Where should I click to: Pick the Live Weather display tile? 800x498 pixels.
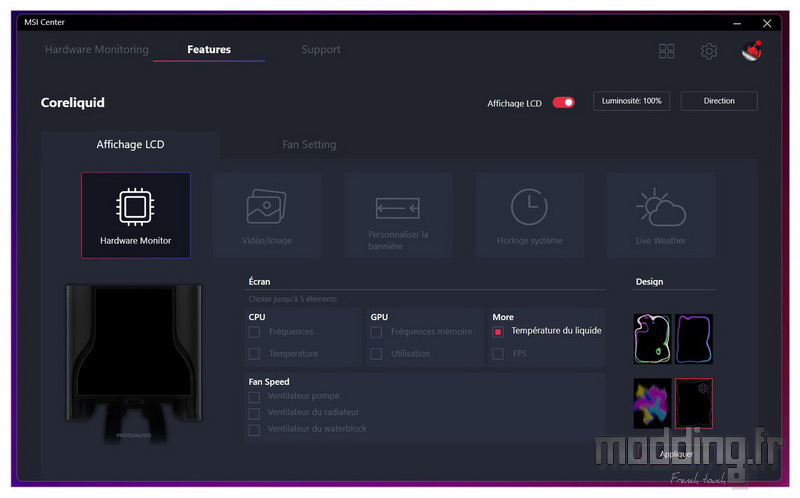[x=661, y=215]
